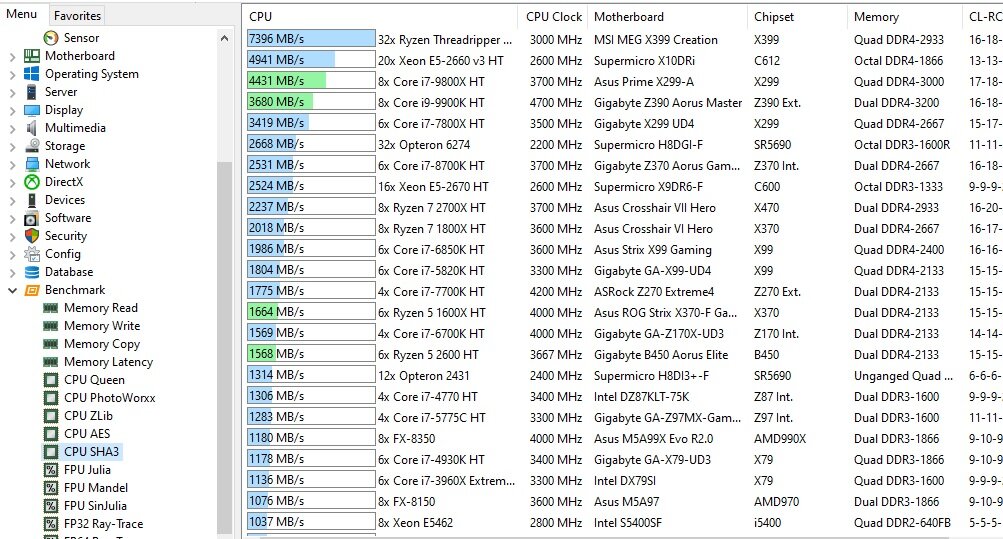Viewport: 1003px width, 539px height.
Task: Expand the Operating System node
Action: pos(12,75)
